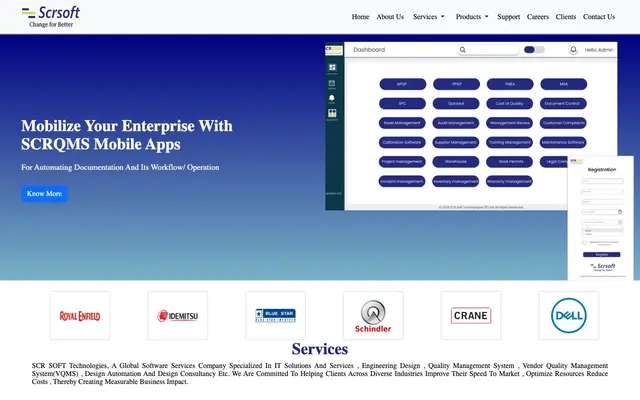The height and width of the screenshot is (400, 640).
Task: Click the bell icon in dashboard sidebar
Action: point(332,98)
